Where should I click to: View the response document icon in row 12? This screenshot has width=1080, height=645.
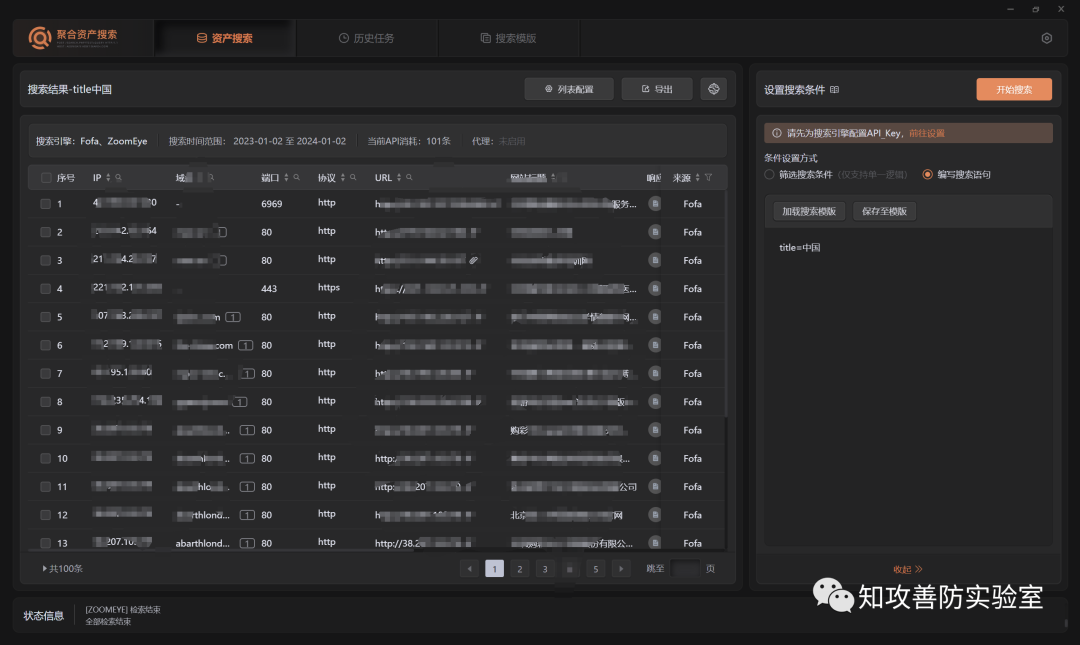click(655, 515)
